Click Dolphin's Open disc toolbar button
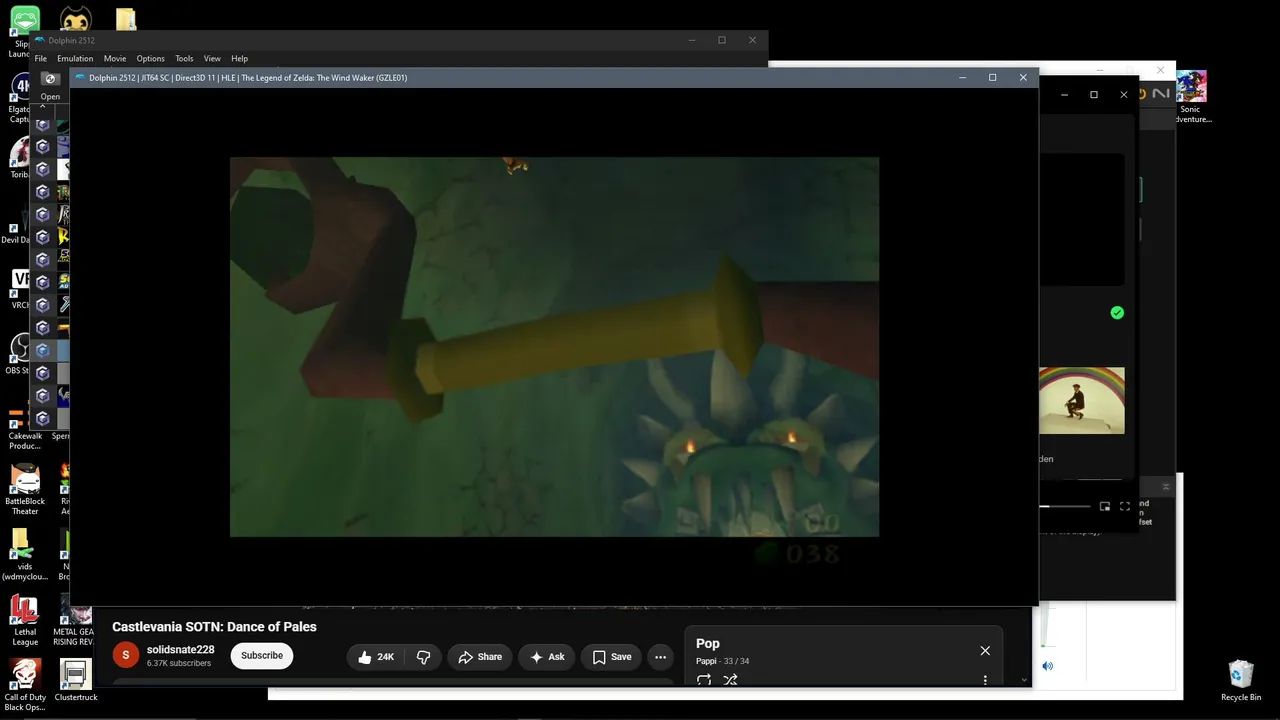 coord(50,85)
